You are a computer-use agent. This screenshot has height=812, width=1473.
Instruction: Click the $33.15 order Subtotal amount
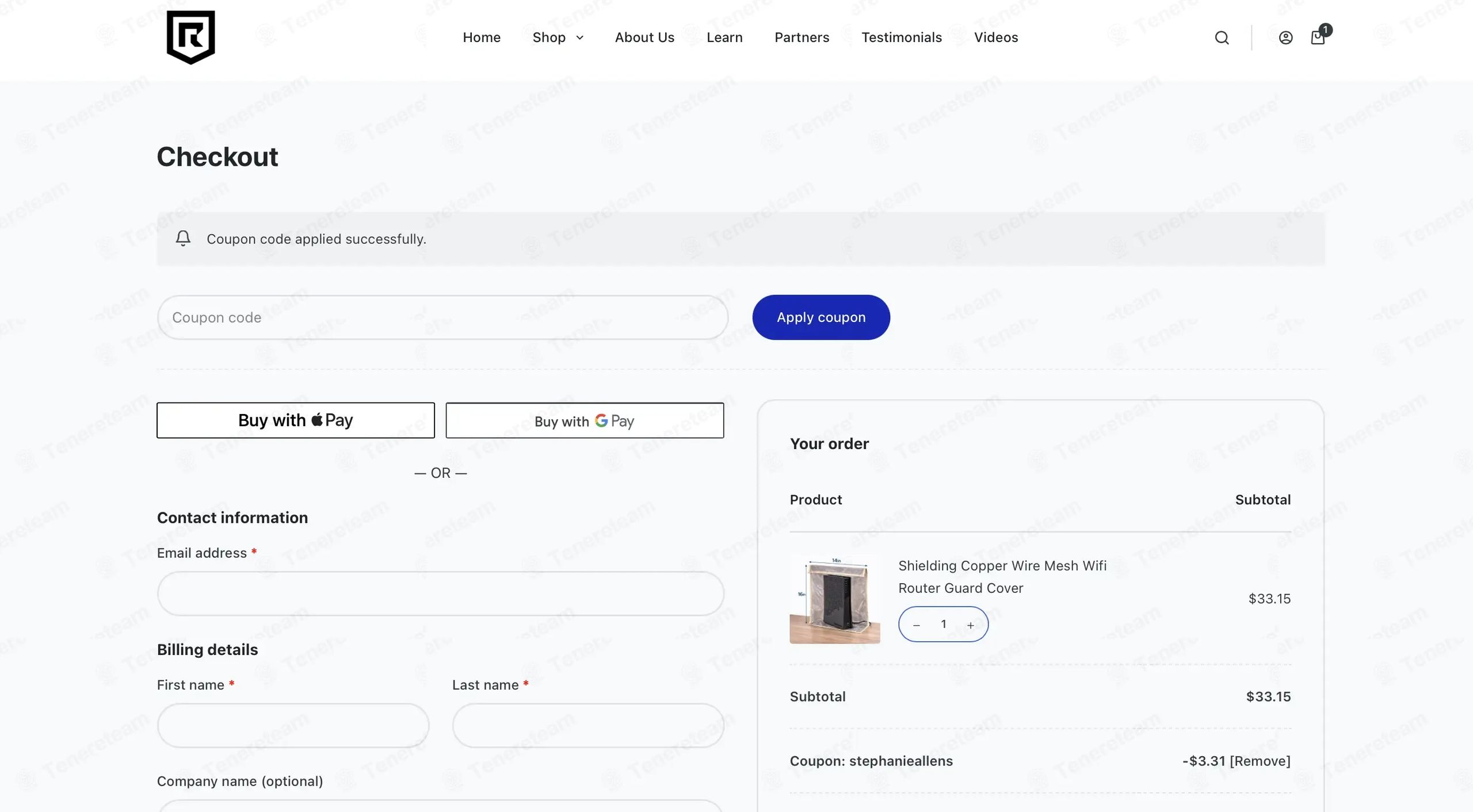coord(1268,697)
